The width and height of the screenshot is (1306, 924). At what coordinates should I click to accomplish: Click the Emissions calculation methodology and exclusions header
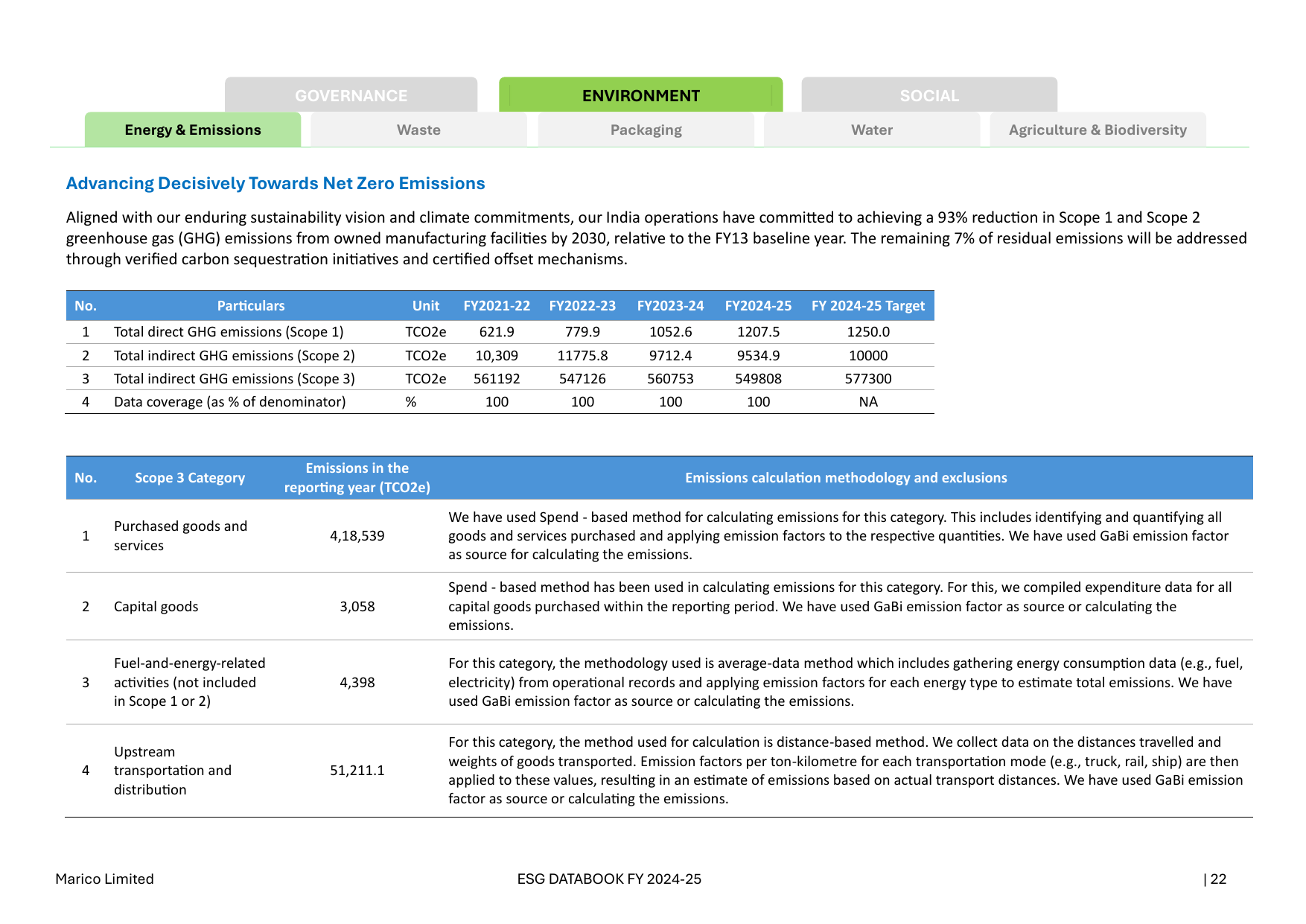click(846, 478)
